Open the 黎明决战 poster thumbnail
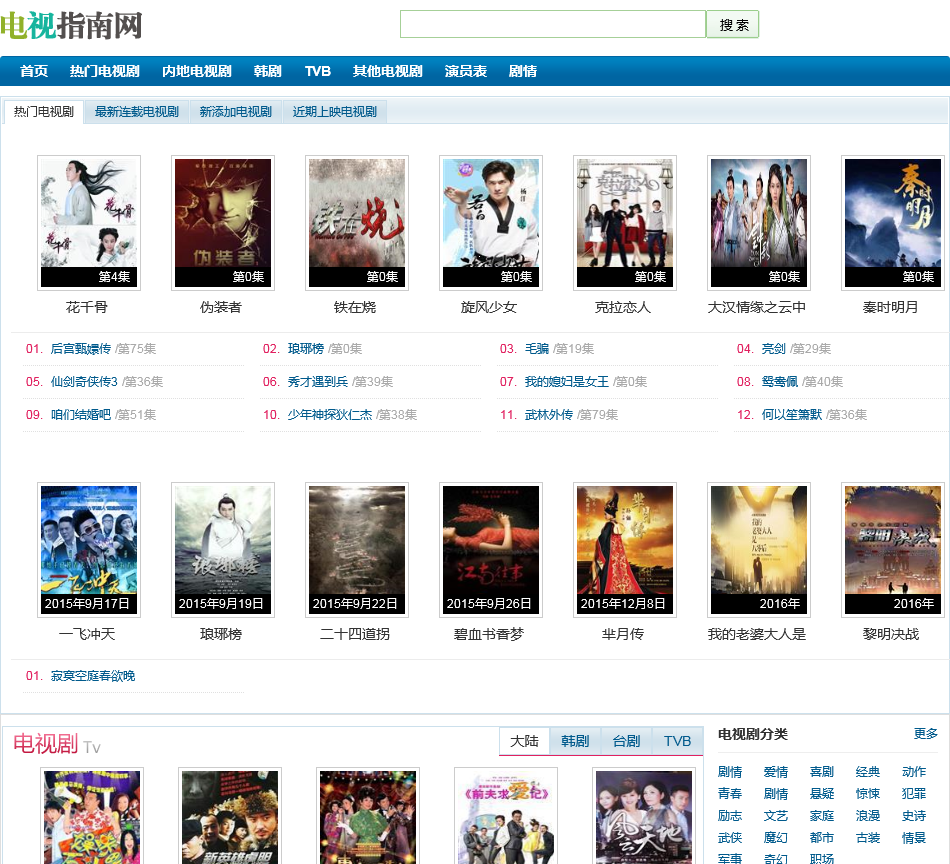The image size is (950, 864). coord(892,550)
